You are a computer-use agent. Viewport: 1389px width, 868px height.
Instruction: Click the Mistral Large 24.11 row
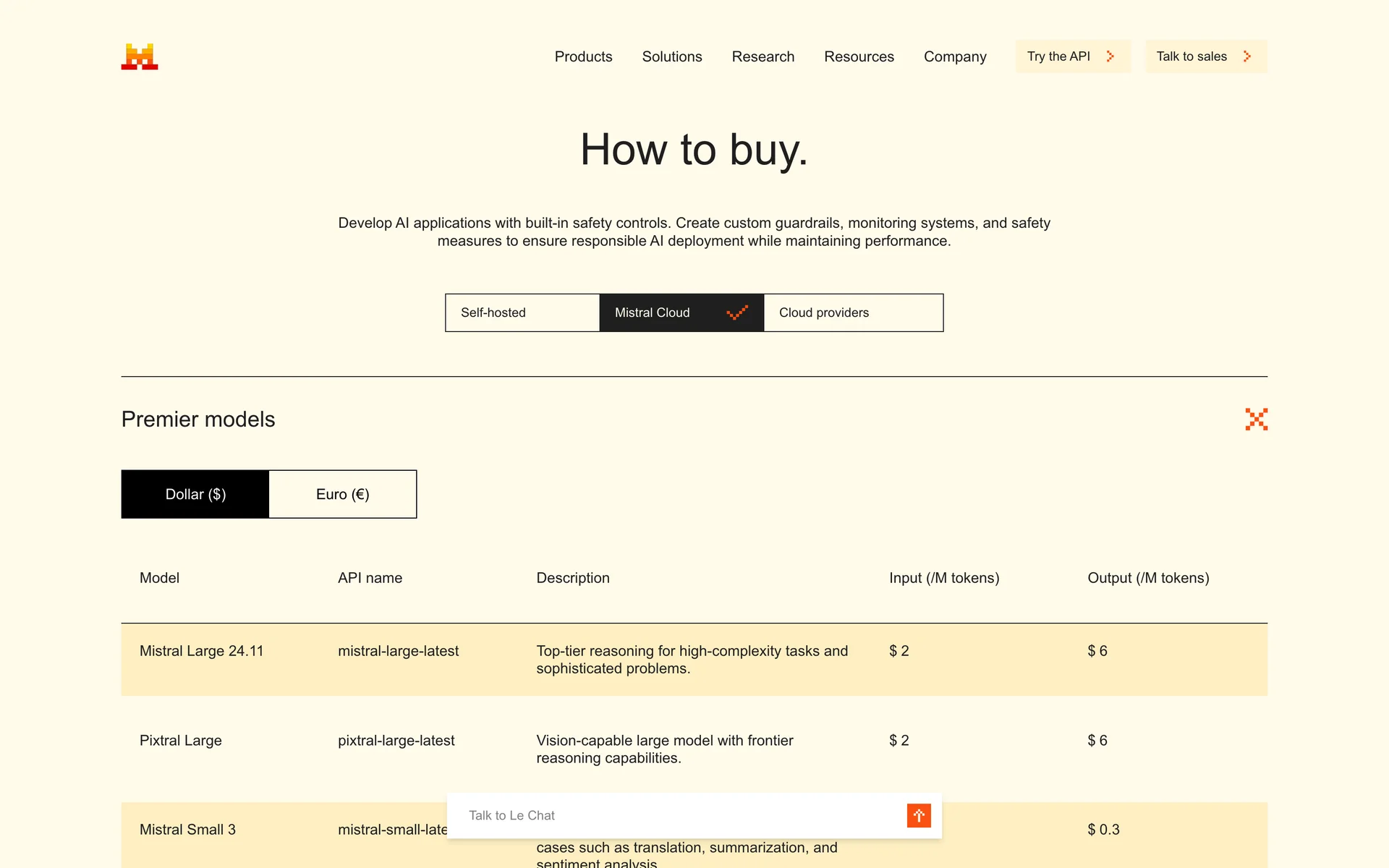point(693,659)
